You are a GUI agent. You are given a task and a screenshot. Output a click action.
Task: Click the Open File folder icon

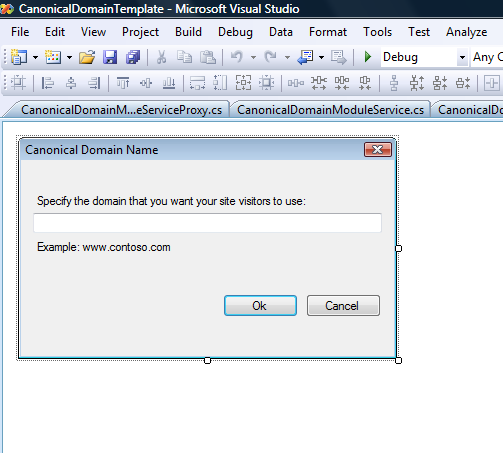click(x=87, y=57)
